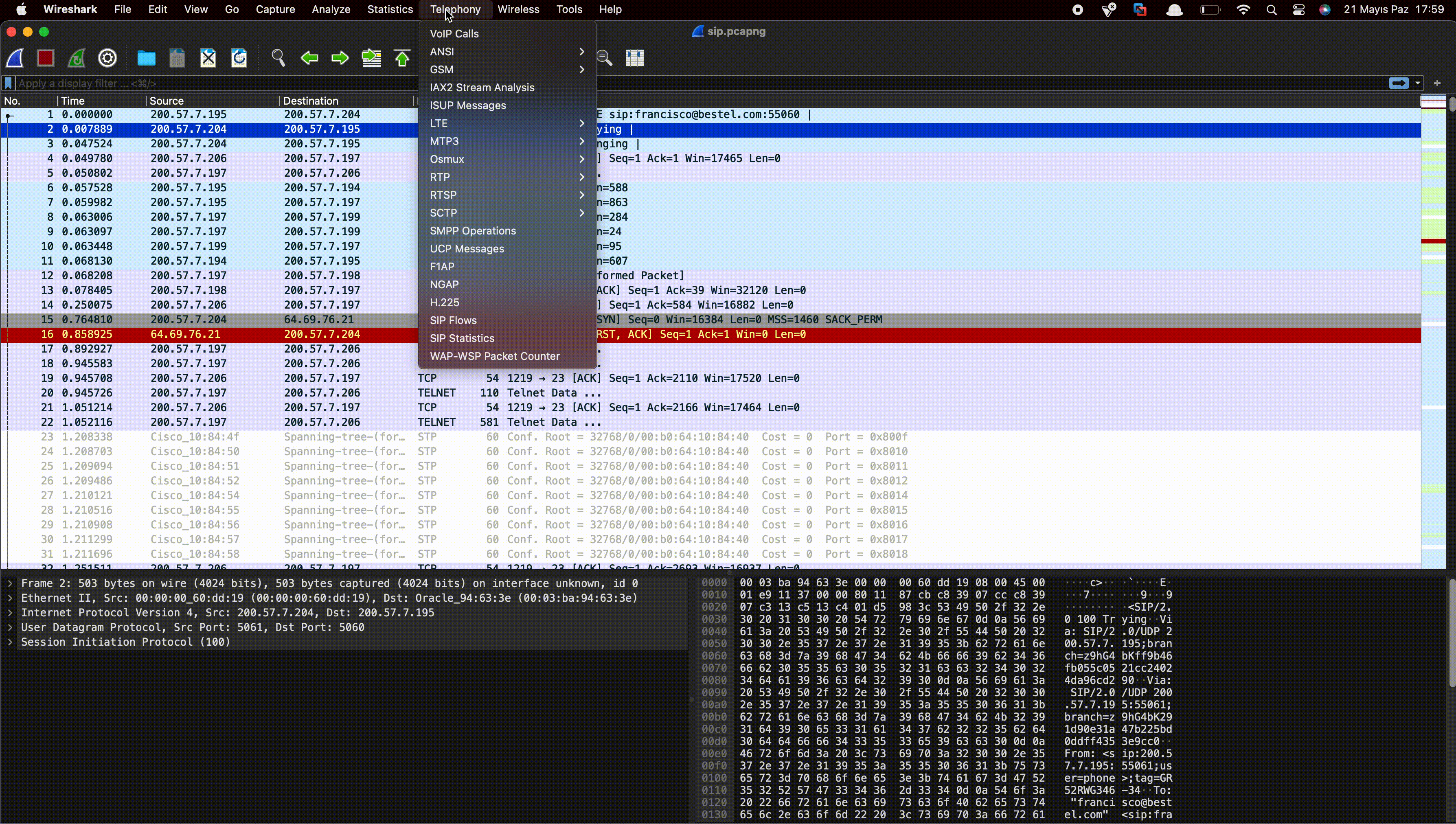Select WAP-WSP Packet Counter entry
This screenshot has width=1456, height=824.
pos(508,357)
